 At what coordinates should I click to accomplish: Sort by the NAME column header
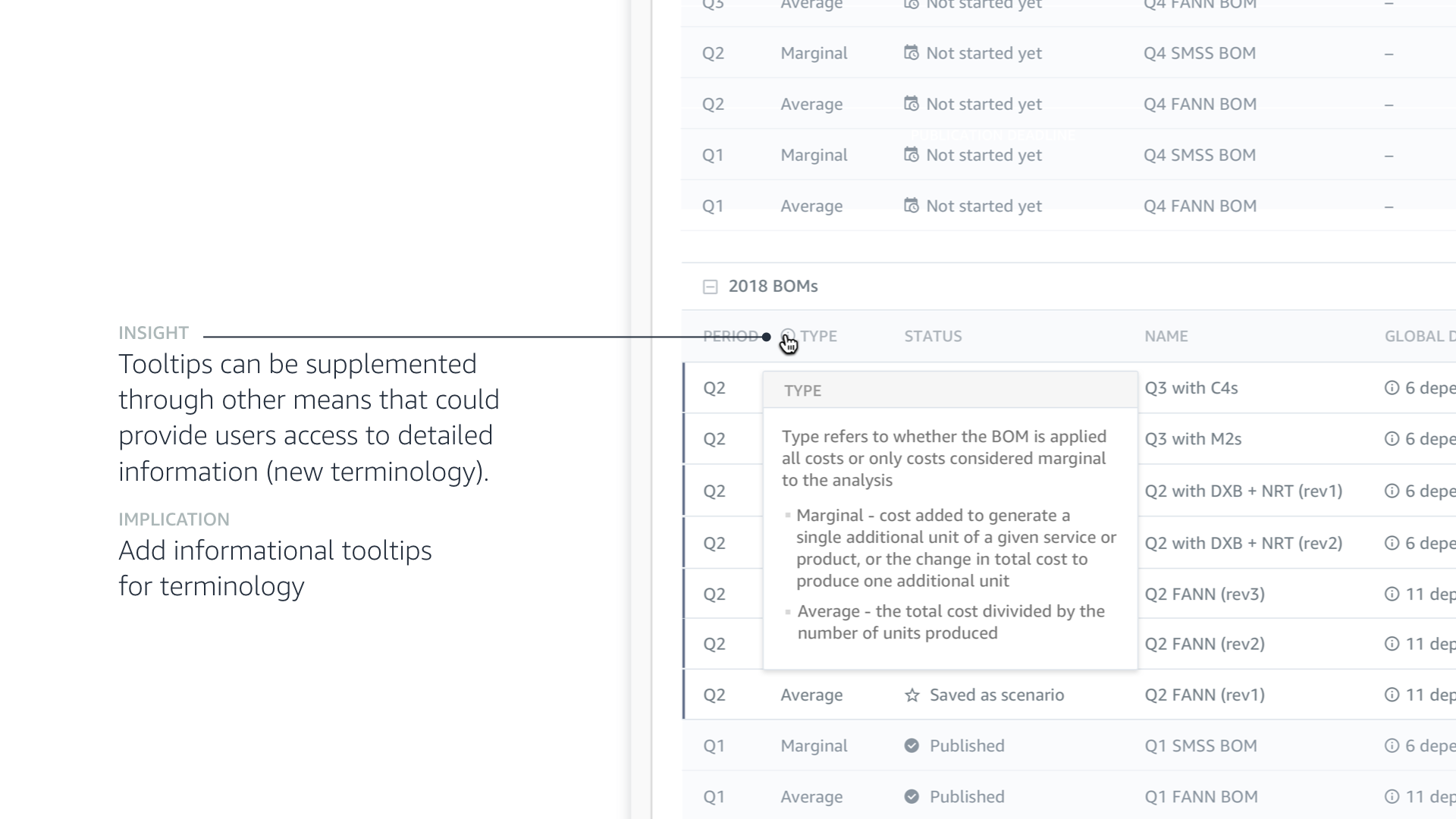(1166, 337)
